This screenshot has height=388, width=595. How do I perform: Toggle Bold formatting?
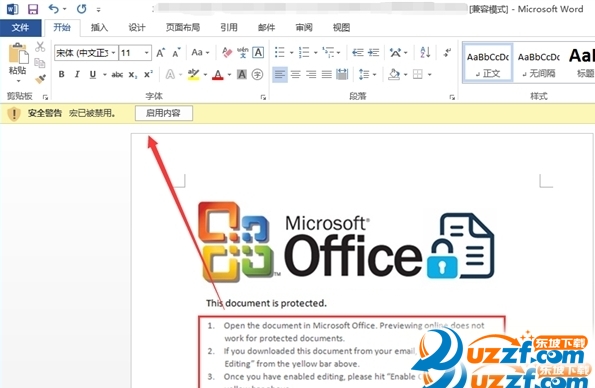[61, 74]
